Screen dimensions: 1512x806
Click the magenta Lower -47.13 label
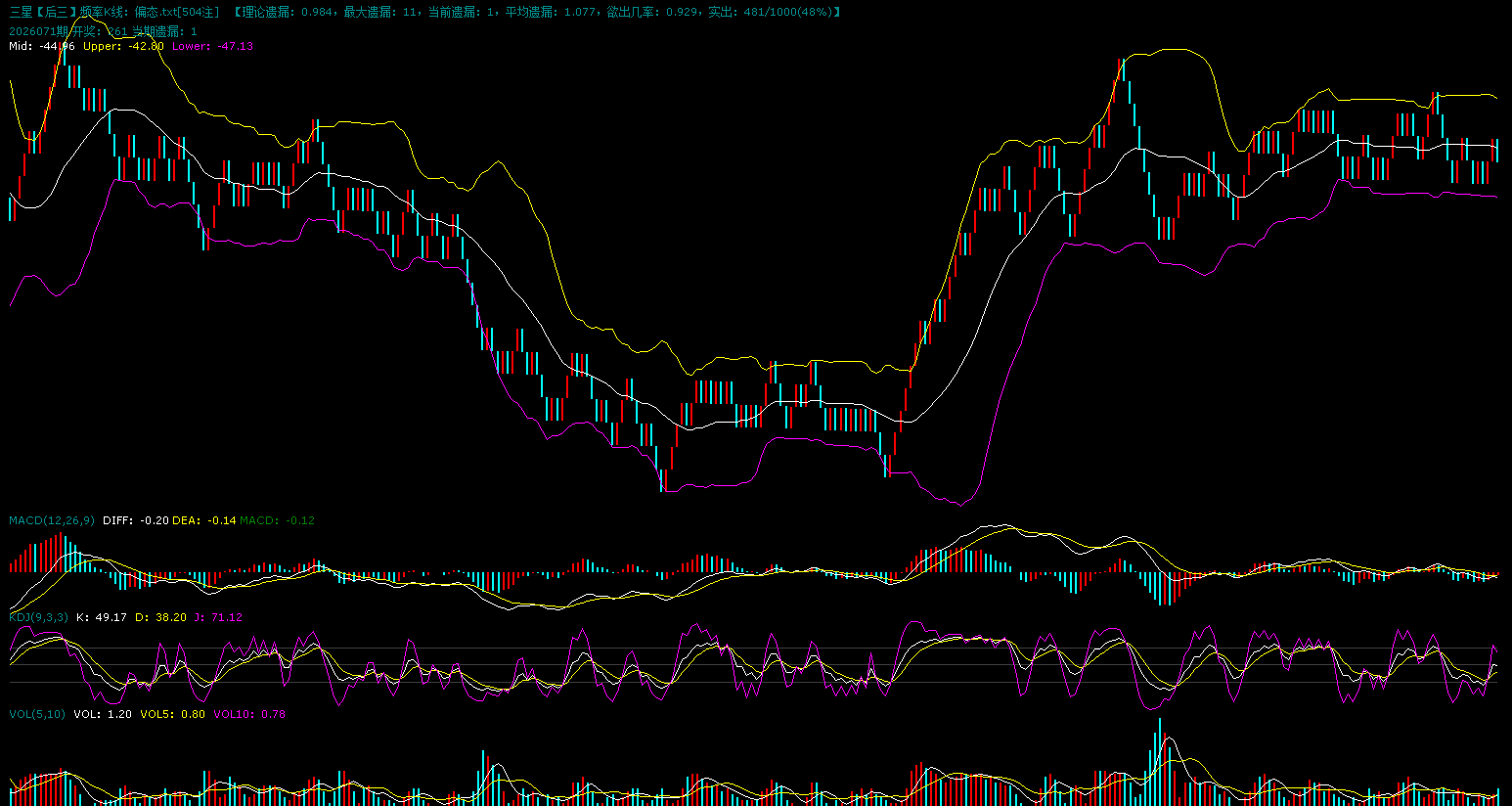point(212,46)
